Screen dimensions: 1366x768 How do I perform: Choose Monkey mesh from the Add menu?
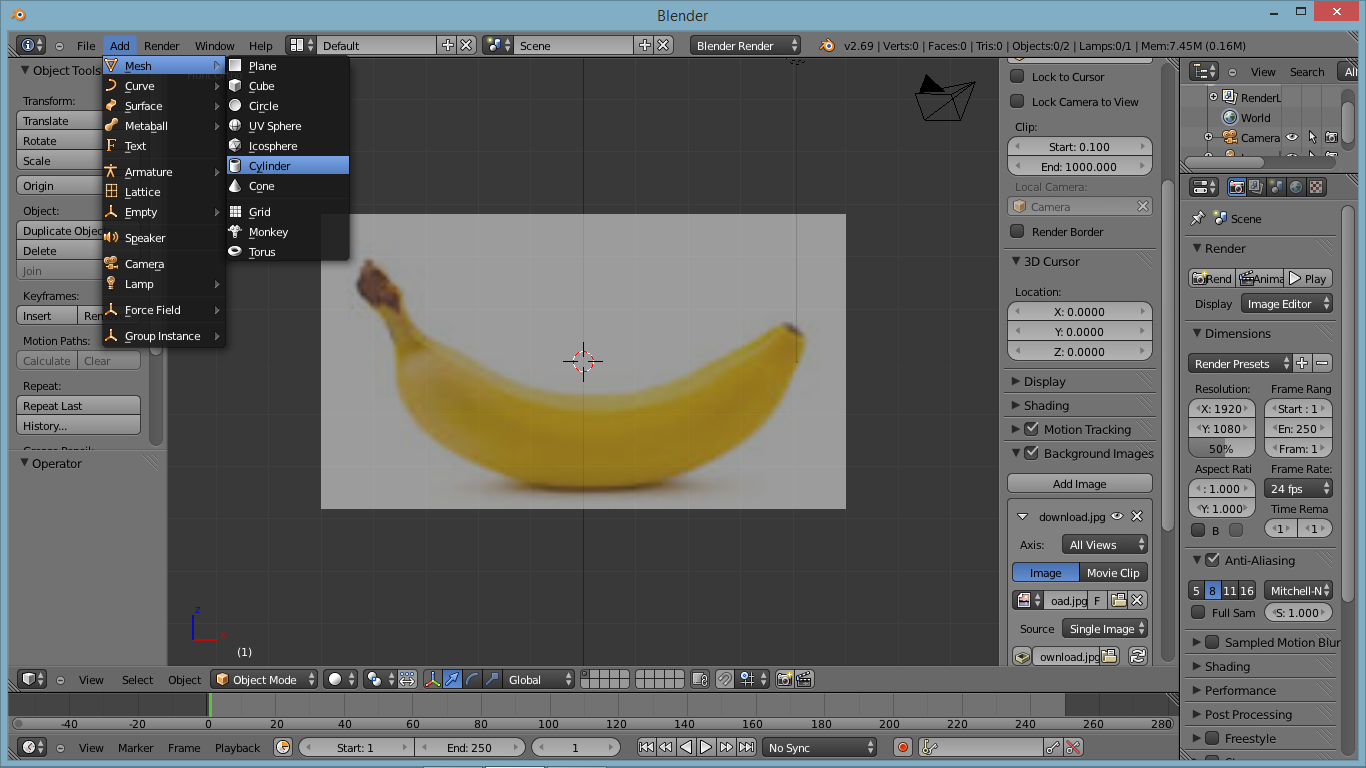(x=268, y=232)
